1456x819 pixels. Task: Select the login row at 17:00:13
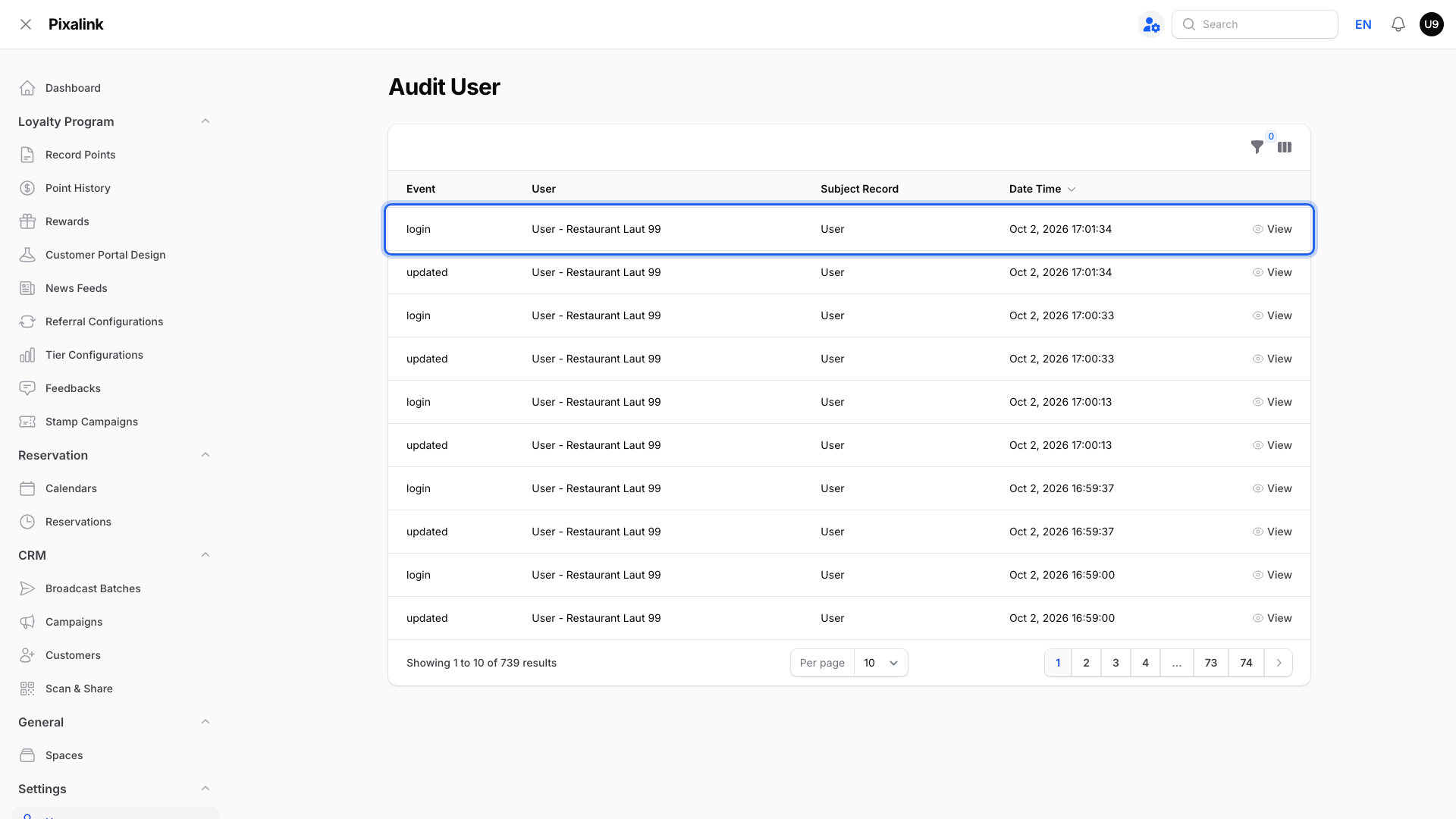point(849,402)
